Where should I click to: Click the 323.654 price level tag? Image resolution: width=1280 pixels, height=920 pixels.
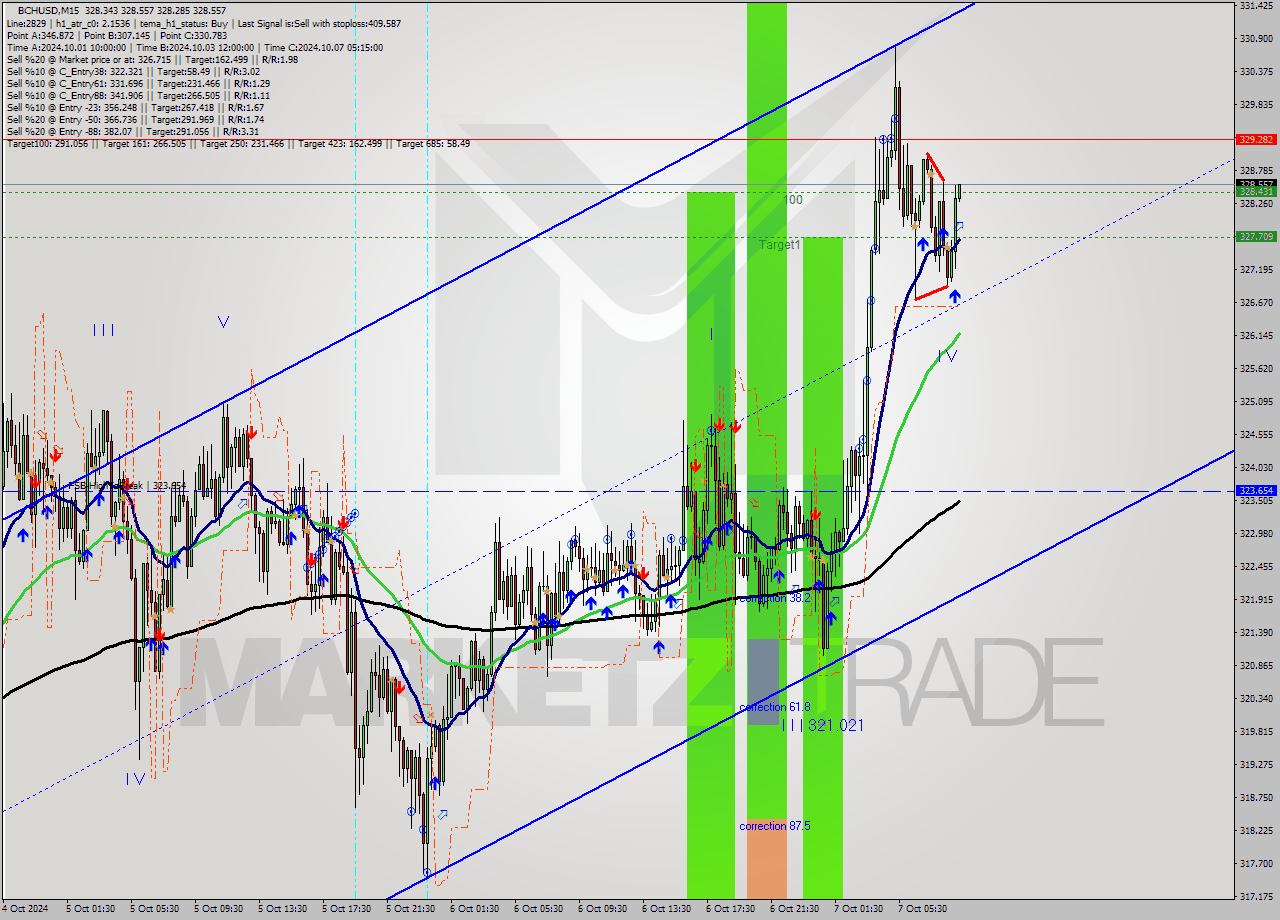[x=1255, y=490]
